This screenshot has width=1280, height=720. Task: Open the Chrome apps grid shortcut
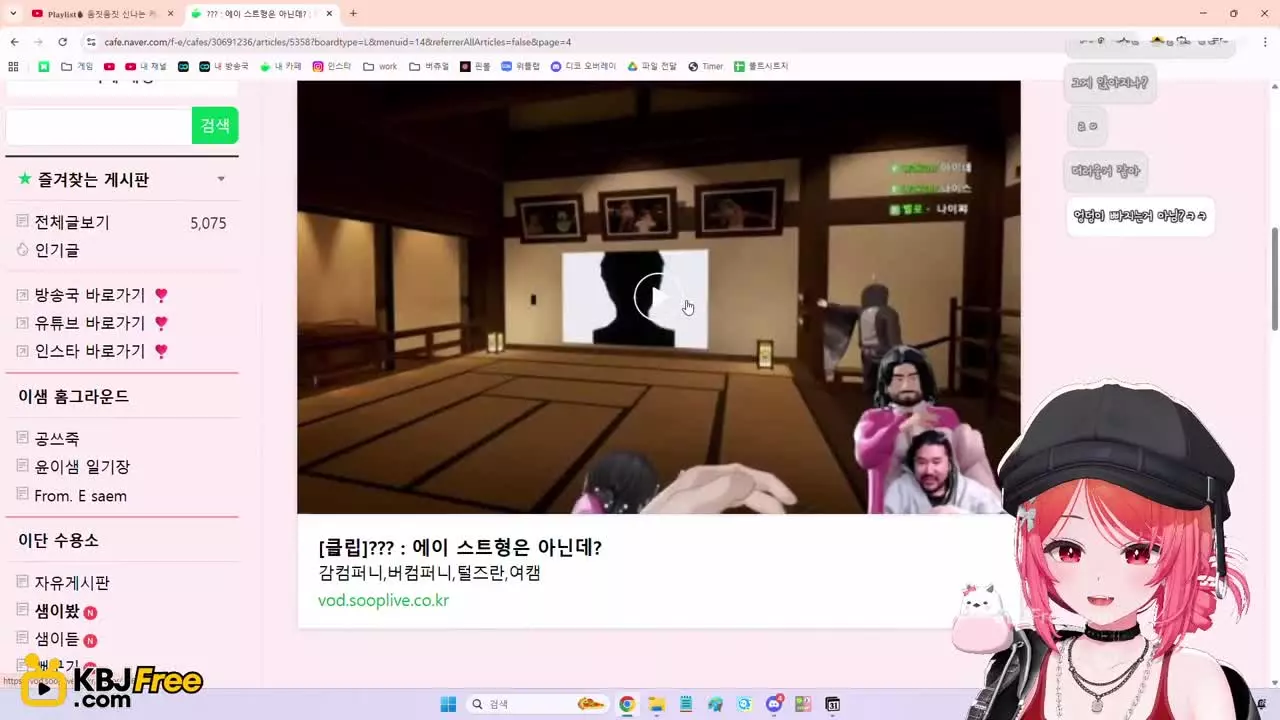[13, 66]
